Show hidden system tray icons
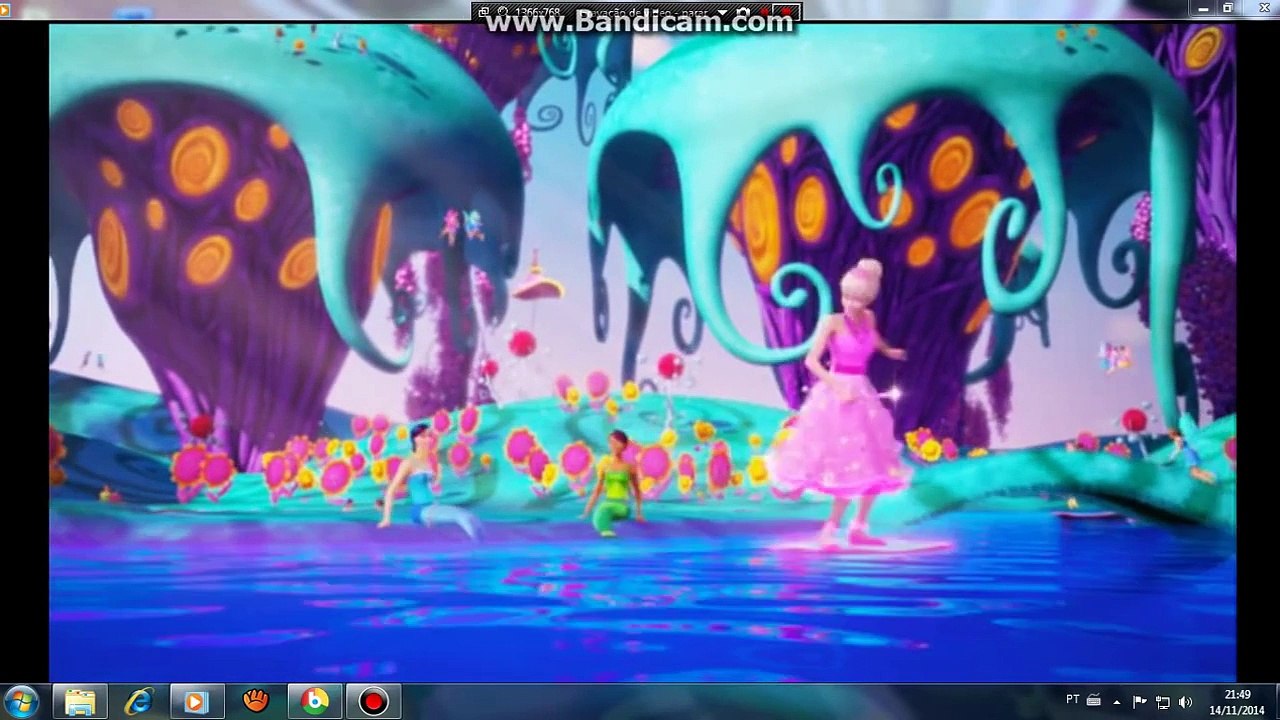 [1117, 702]
